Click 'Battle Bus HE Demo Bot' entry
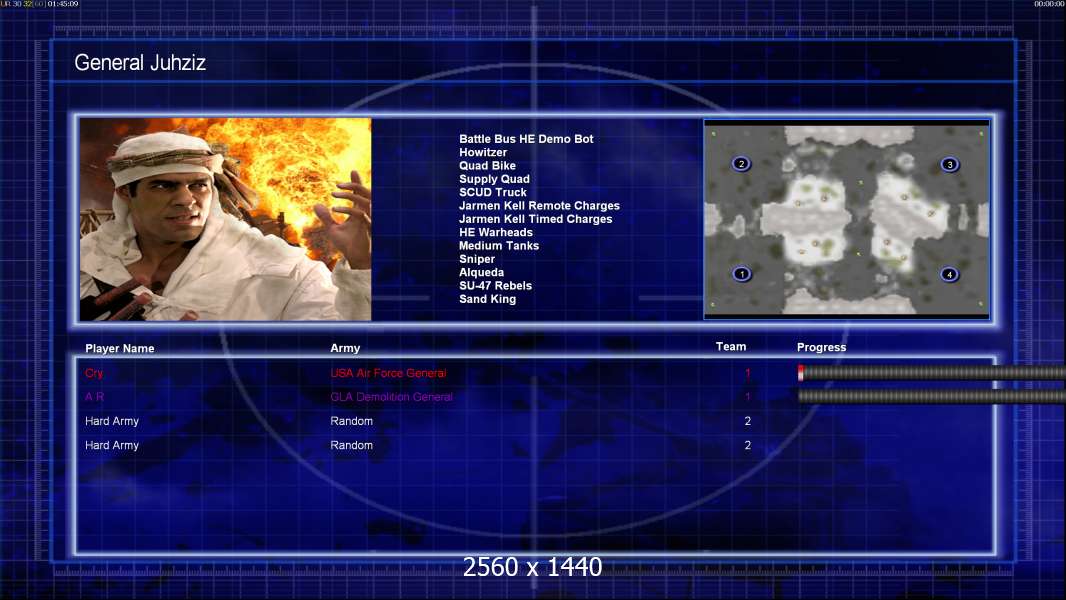The width and height of the screenshot is (1066, 600). point(526,139)
